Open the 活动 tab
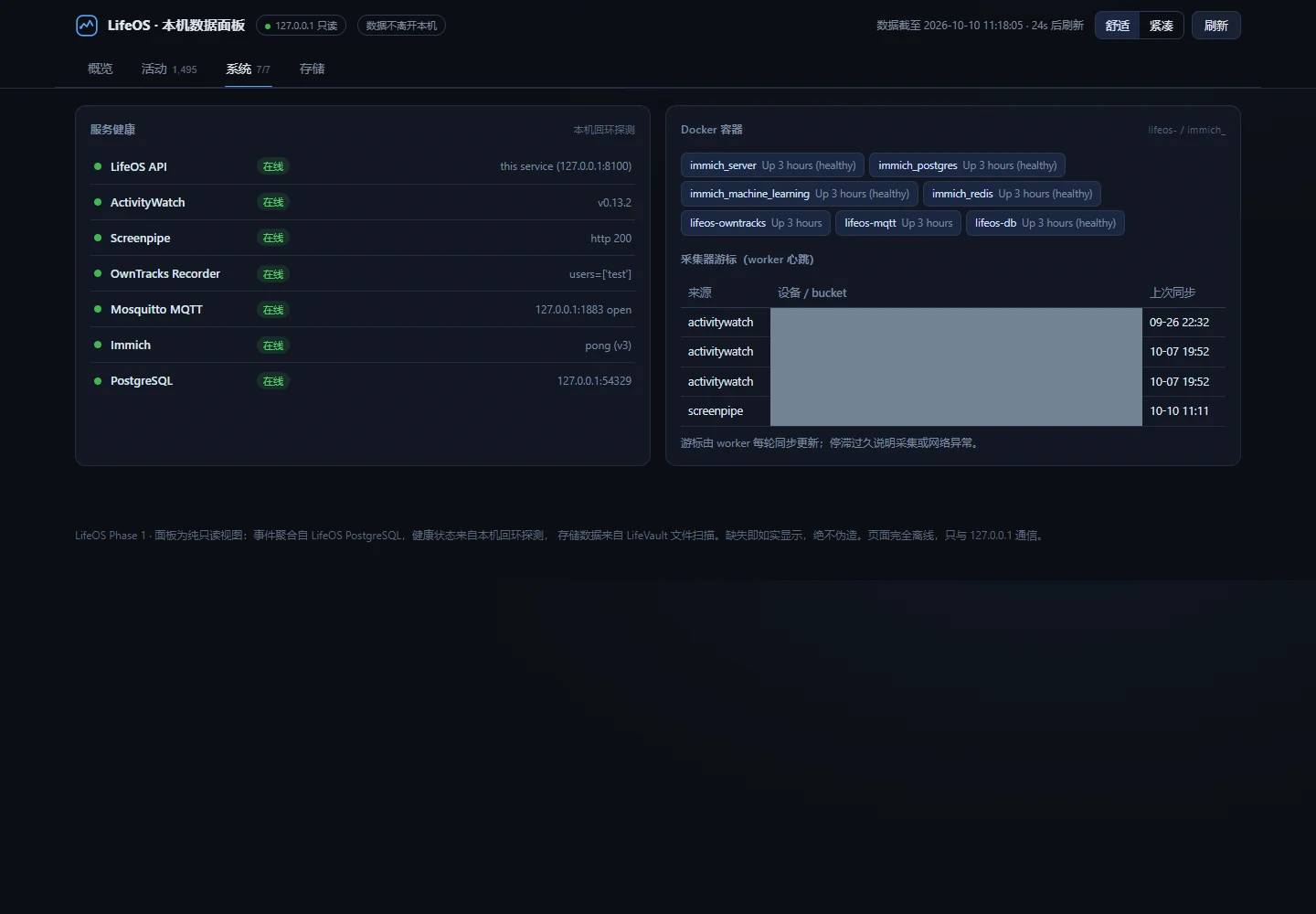 [x=169, y=69]
